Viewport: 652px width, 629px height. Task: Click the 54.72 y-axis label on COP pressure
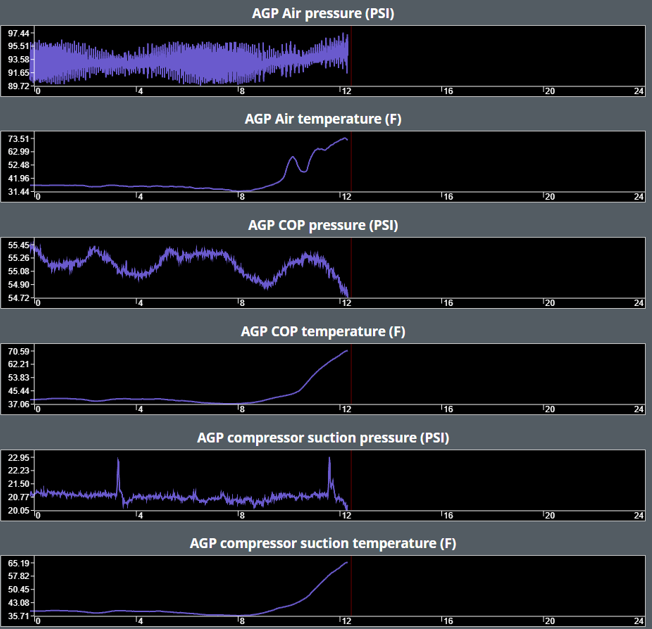point(18,298)
